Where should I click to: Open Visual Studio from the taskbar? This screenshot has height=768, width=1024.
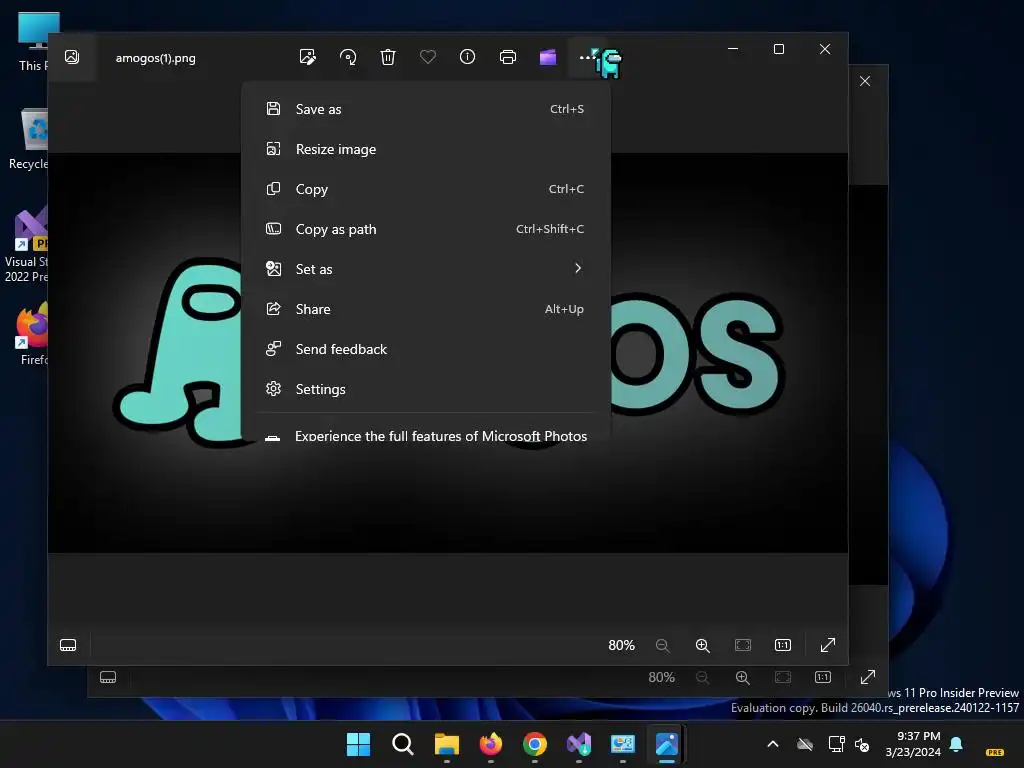579,744
